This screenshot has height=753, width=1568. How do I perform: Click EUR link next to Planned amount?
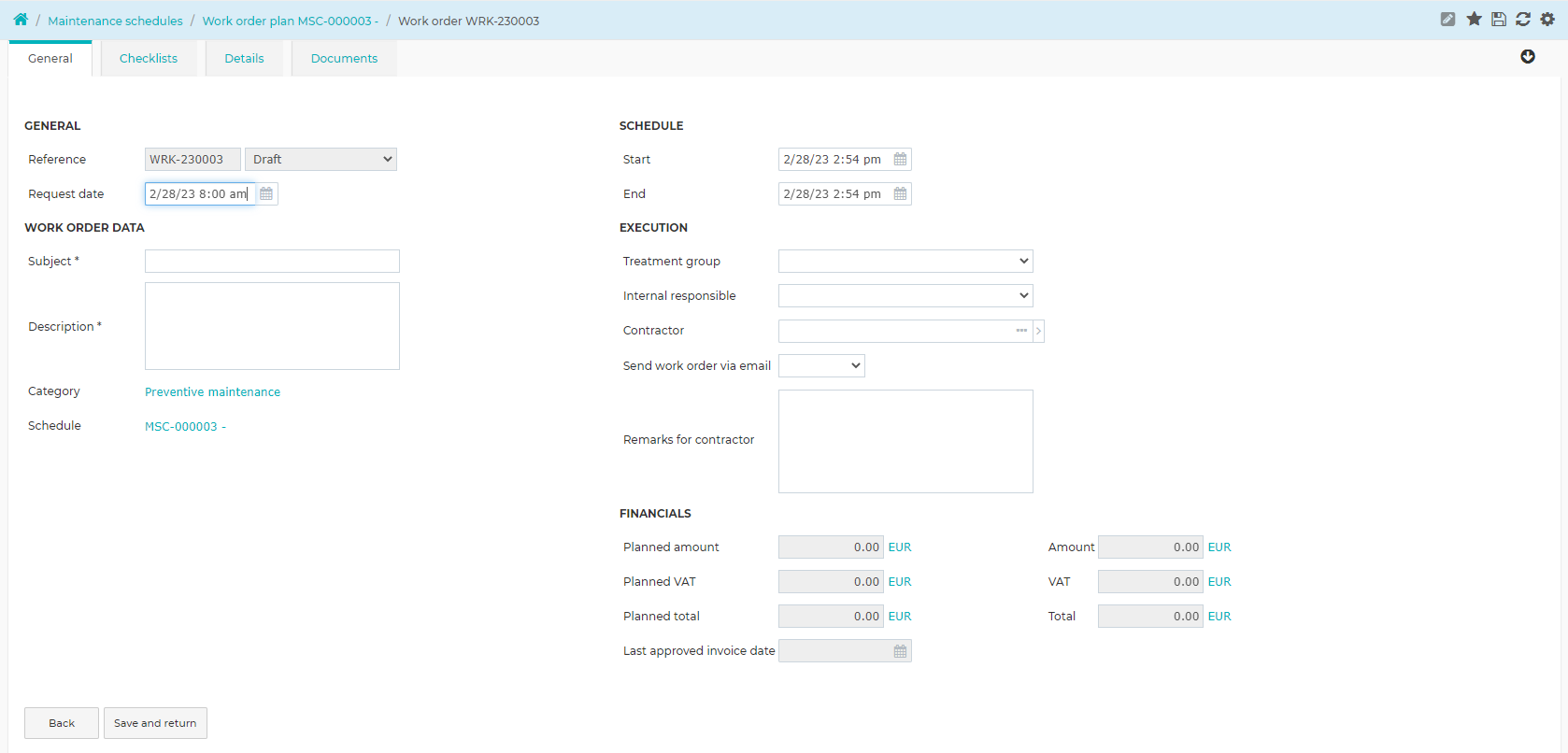pos(900,547)
